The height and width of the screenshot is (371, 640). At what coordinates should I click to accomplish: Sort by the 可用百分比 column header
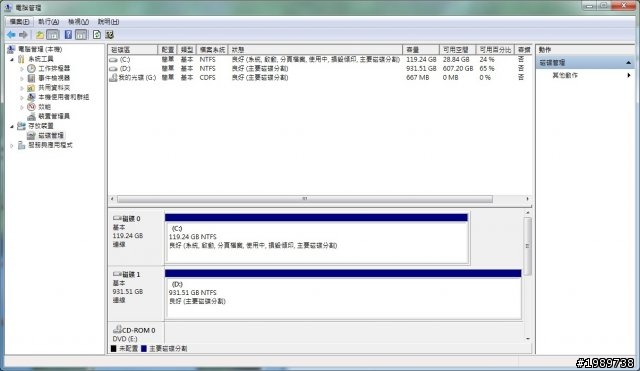(x=495, y=50)
